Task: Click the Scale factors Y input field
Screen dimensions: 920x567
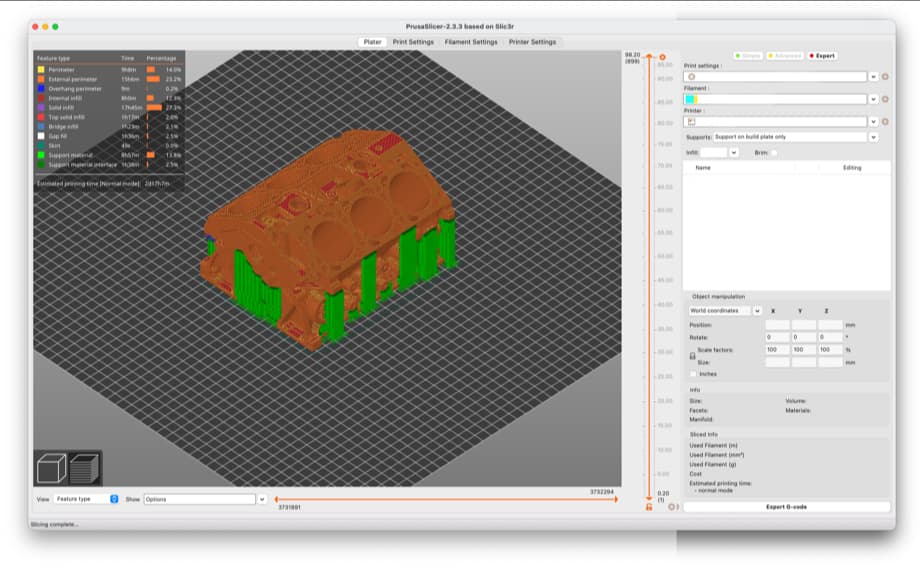Action: tap(803, 350)
